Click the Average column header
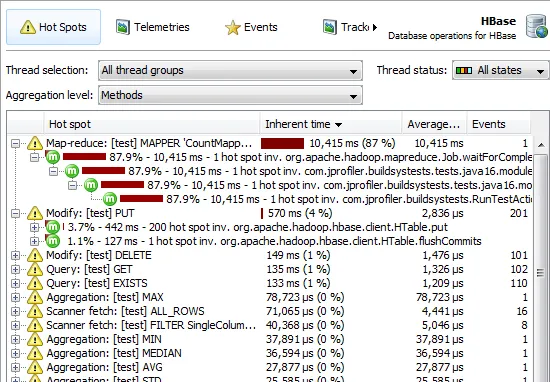The width and height of the screenshot is (550, 382). pyautogui.click(x=434, y=124)
